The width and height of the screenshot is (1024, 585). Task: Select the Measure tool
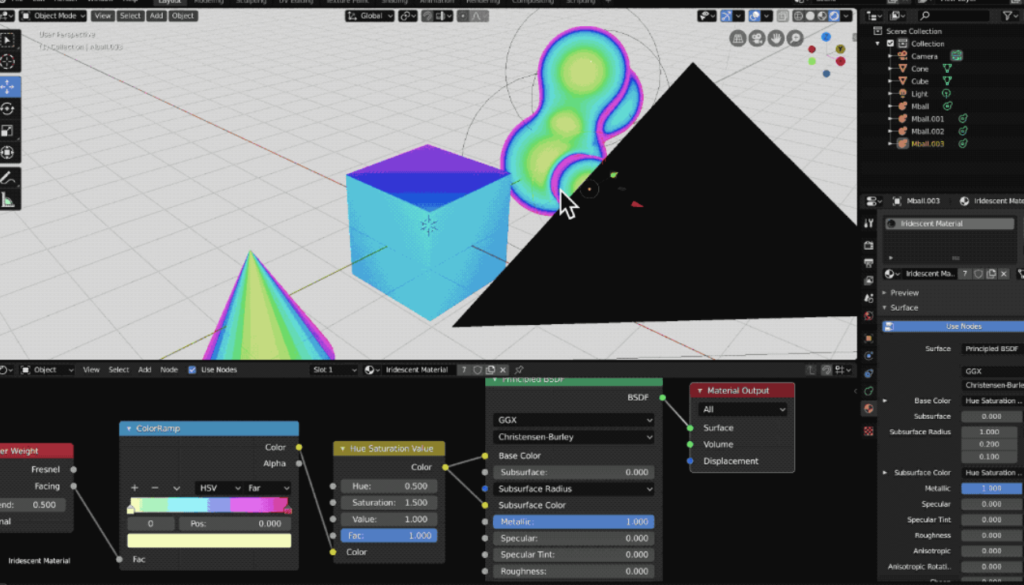[8, 199]
